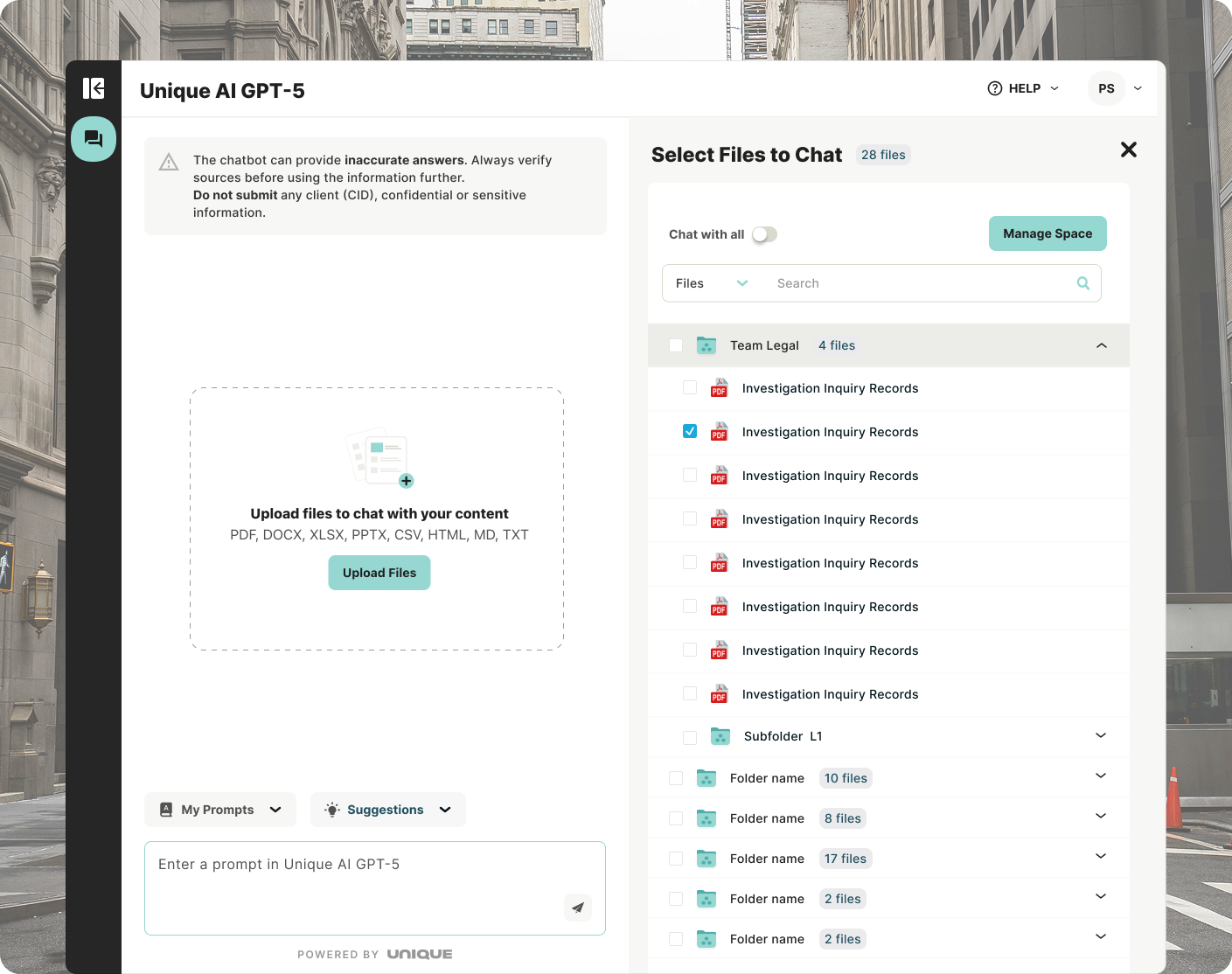1232x974 pixels.
Task: Click the warning triangle icon in the notice
Action: 169,163
